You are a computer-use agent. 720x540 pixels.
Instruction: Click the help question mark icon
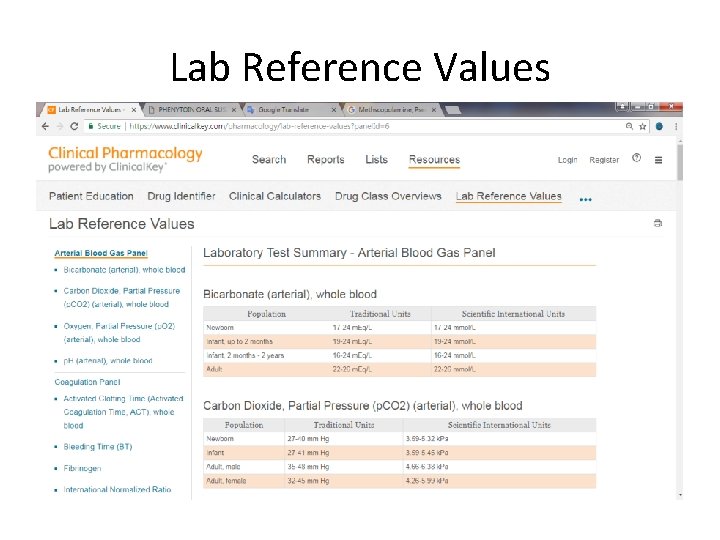point(636,158)
